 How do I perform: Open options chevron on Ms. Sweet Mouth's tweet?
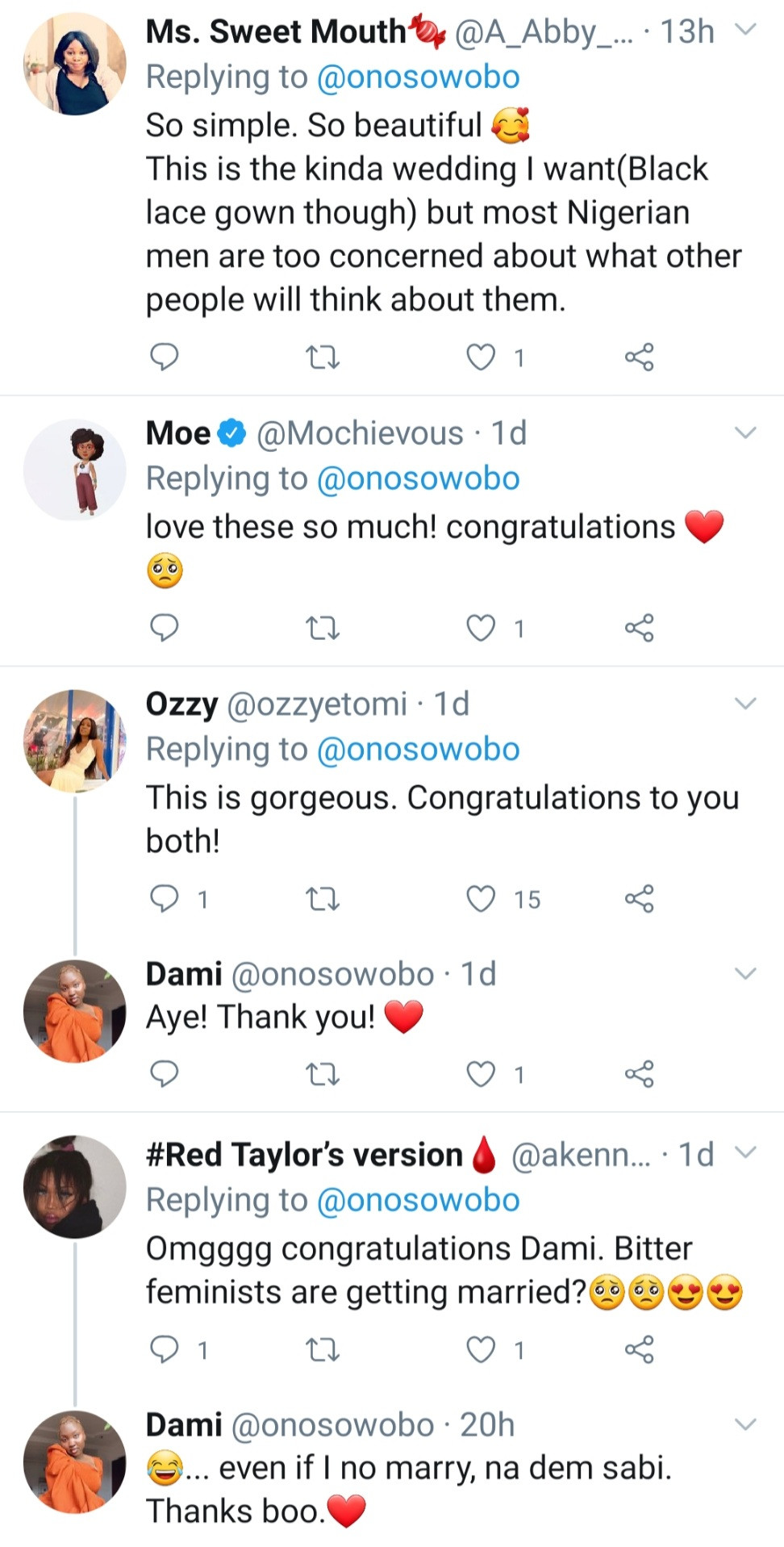[745, 31]
